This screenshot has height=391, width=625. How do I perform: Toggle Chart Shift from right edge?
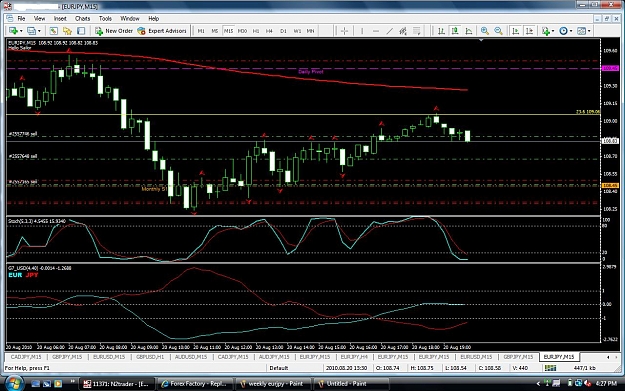(x=529, y=31)
